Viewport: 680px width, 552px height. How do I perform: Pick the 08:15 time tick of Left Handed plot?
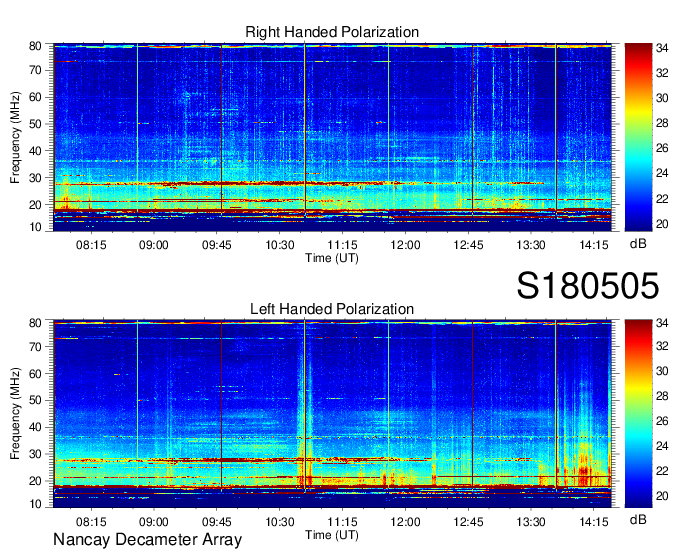(x=91, y=522)
